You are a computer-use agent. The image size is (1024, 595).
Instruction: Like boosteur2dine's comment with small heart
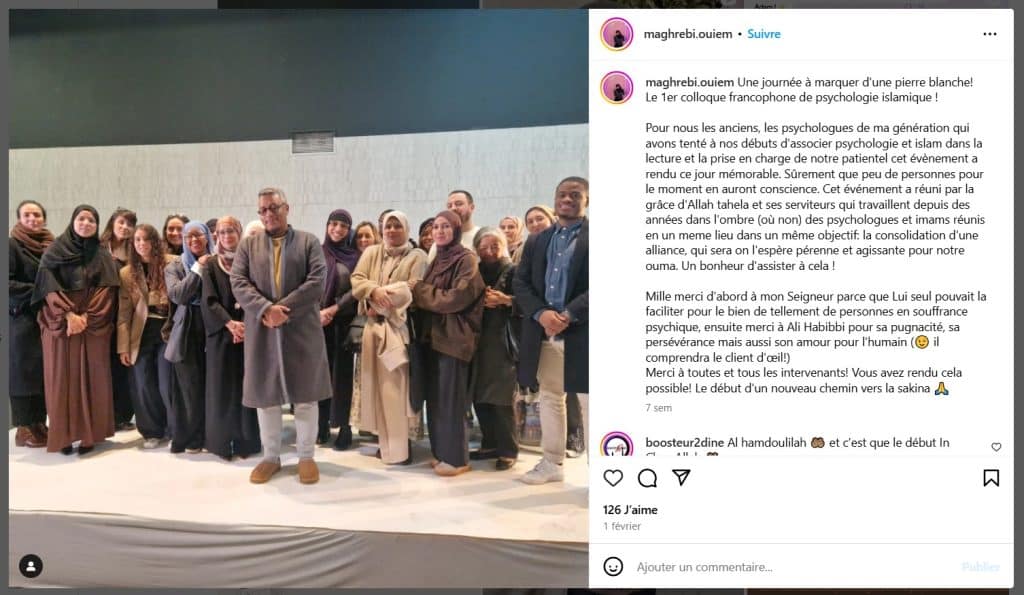[x=996, y=447]
